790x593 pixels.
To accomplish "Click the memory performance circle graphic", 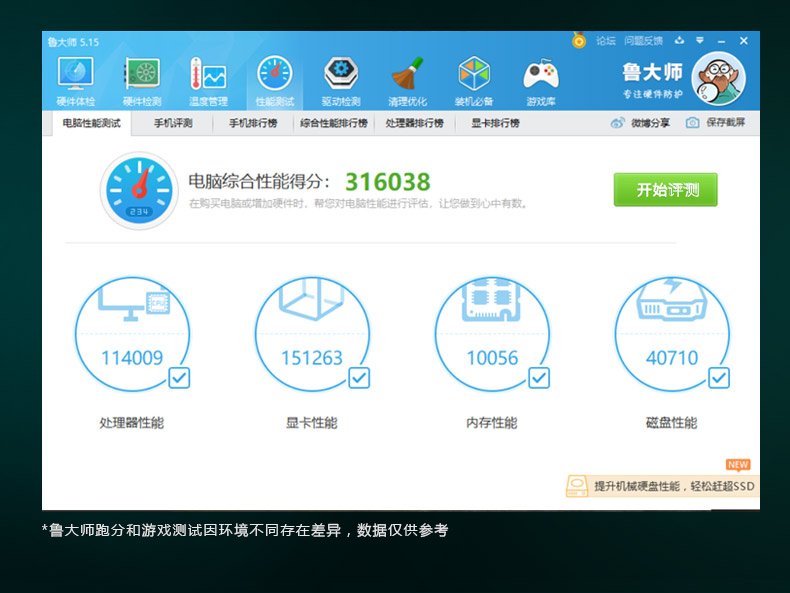I will pyautogui.click(x=492, y=334).
